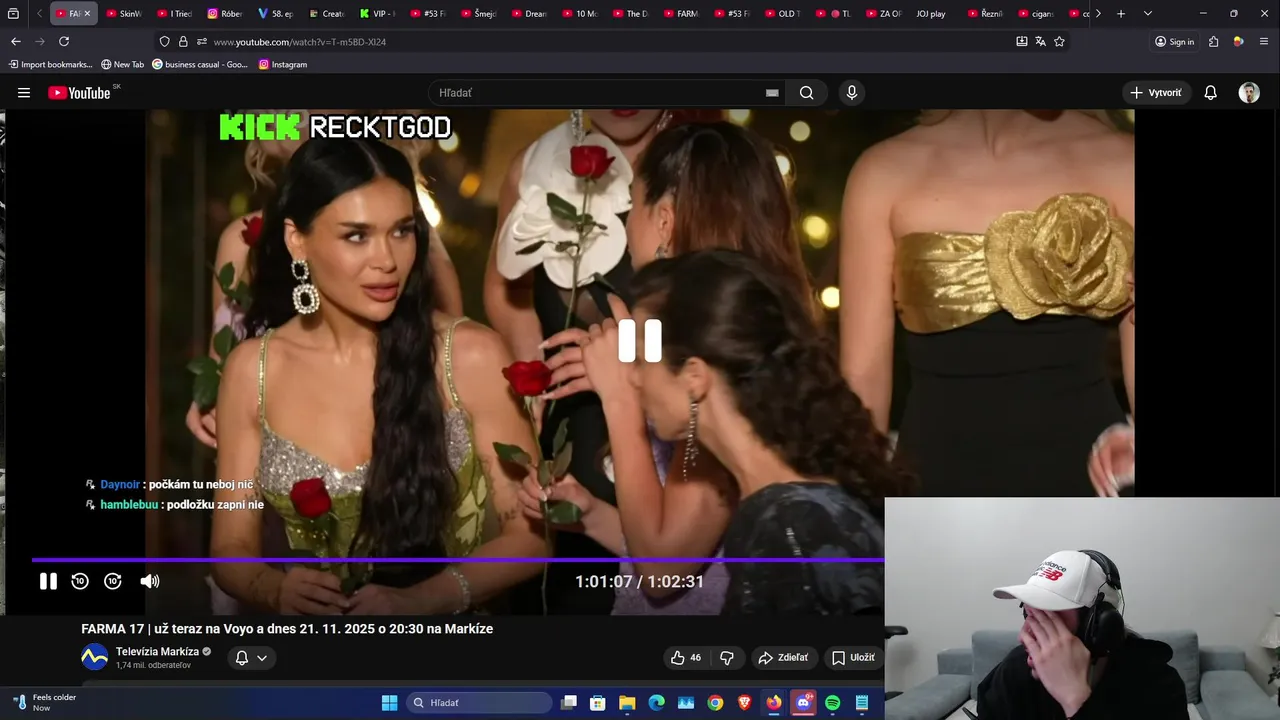This screenshot has width=1280, height=720.
Task: Start voice search with the microphone icon
Action: coord(852,93)
